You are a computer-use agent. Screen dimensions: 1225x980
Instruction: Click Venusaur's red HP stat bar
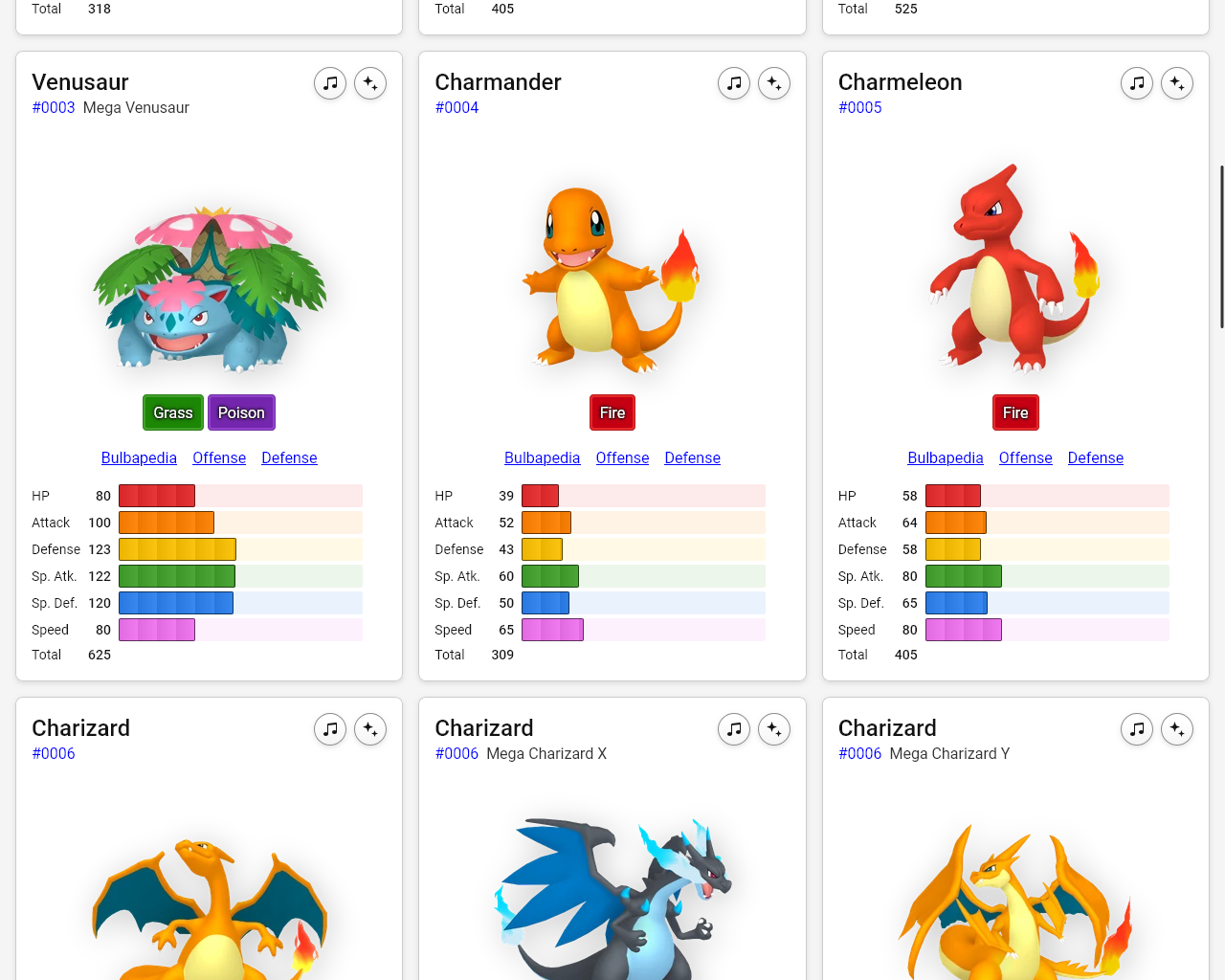point(157,496)
